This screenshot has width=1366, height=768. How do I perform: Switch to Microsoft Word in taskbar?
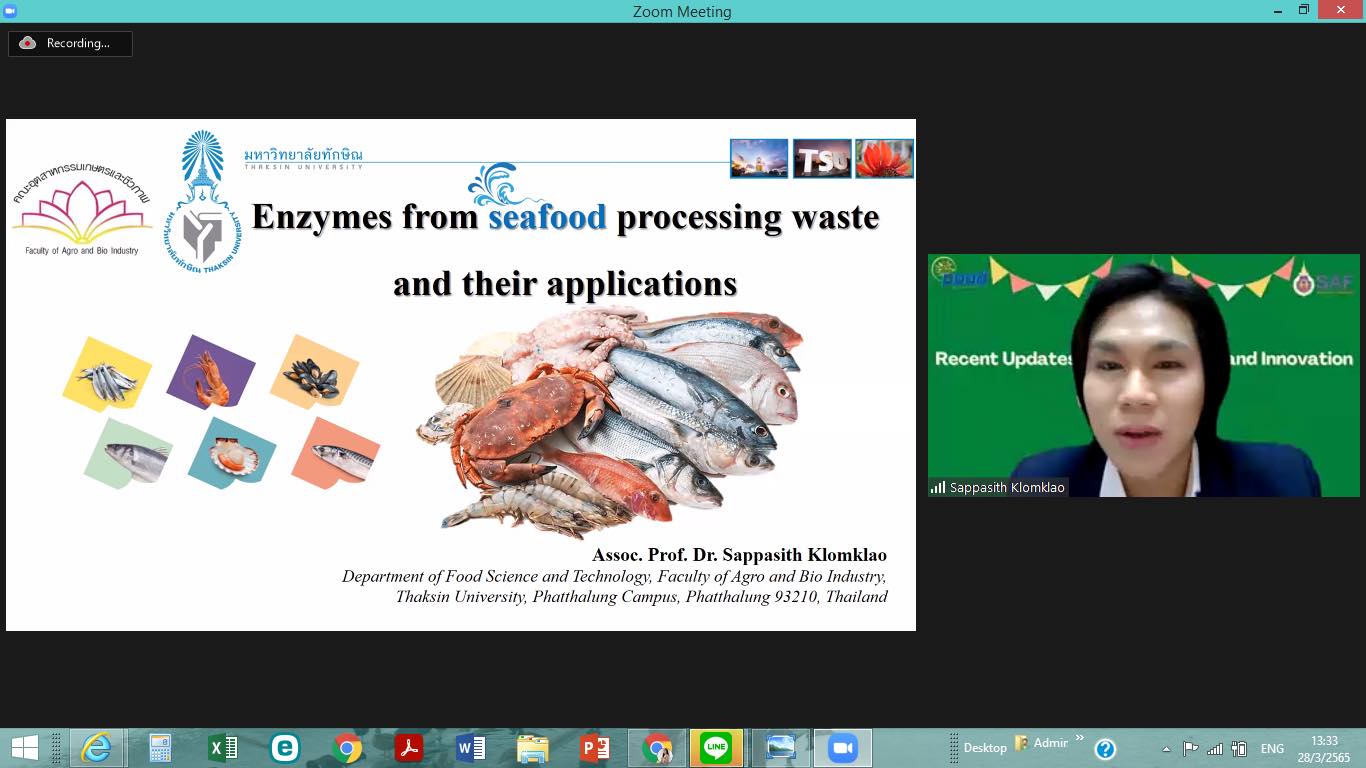point(470,748)
